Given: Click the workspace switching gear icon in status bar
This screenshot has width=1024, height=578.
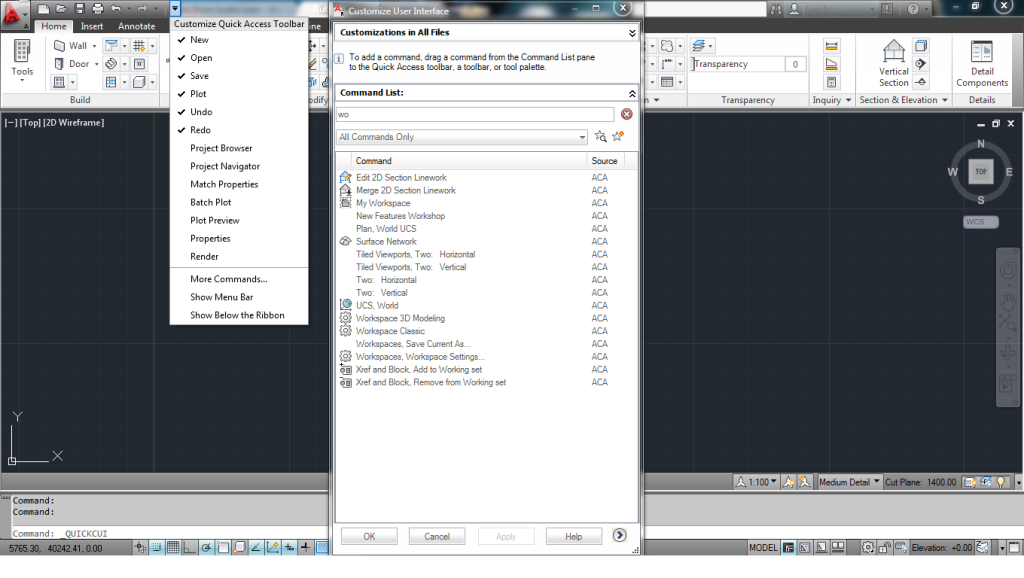Looking at the screenshot, I should click(867, 547).
